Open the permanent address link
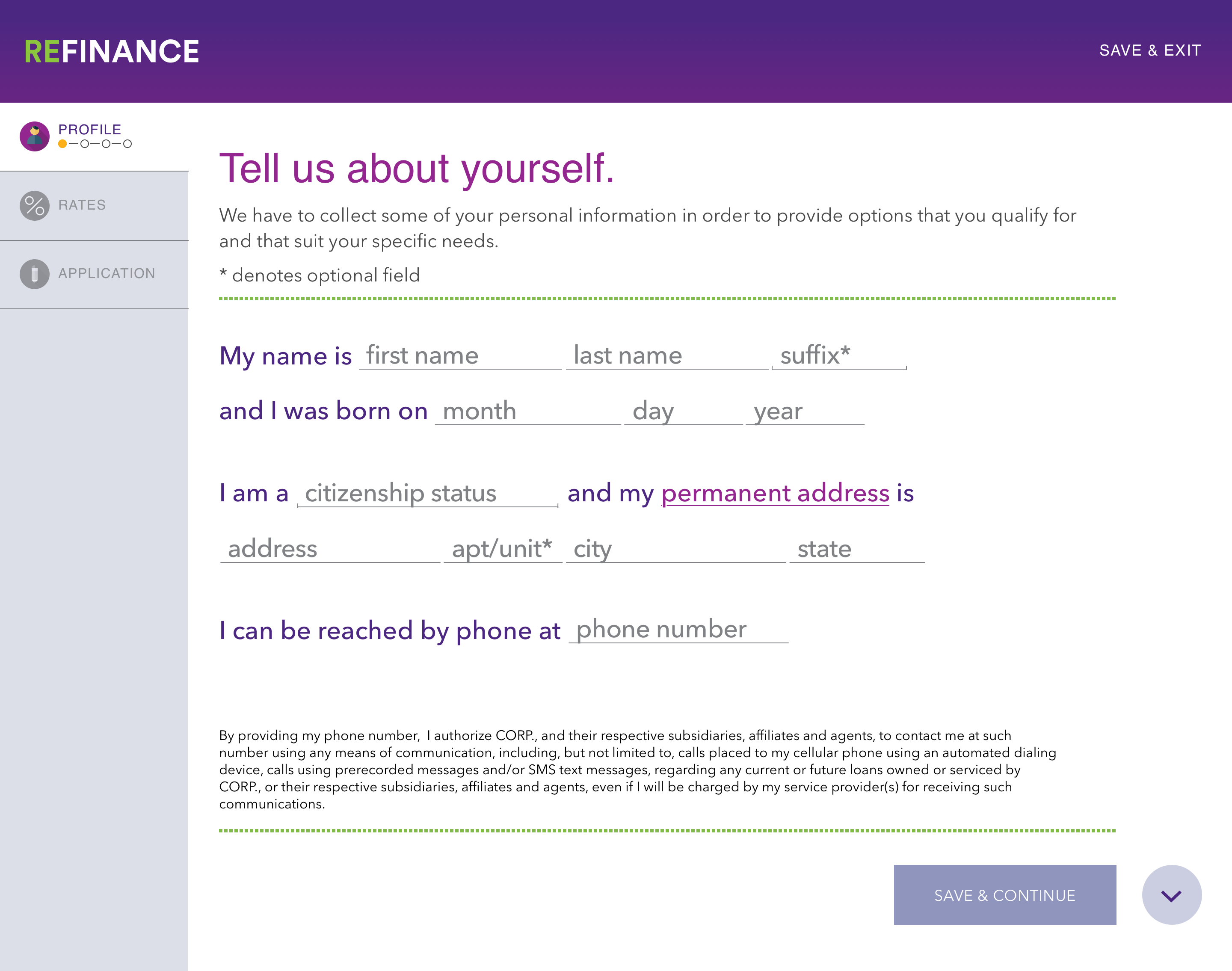This screenshot has height=971, width=1232. [x=775, y=493]
